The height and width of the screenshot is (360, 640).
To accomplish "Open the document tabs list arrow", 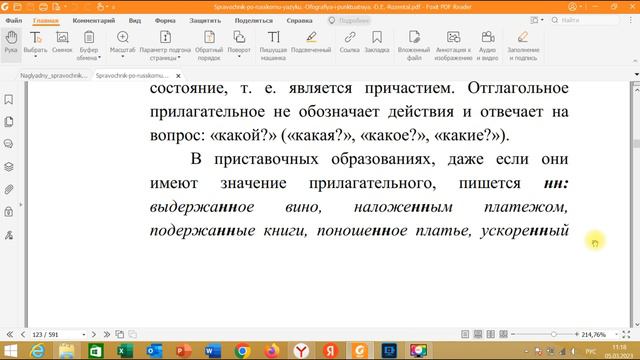I will 636,75.
